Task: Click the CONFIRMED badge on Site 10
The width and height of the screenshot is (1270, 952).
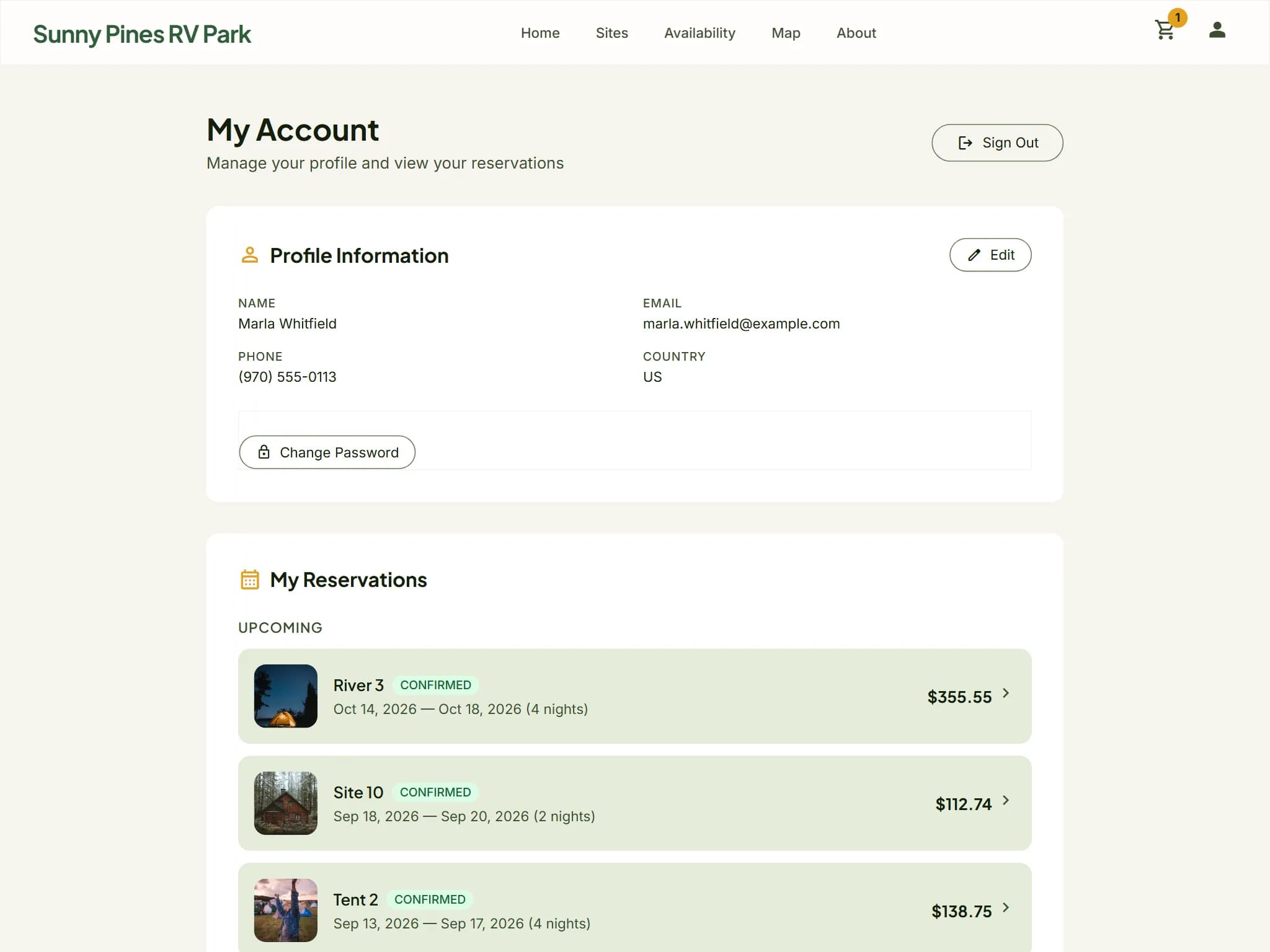Action: [x=435, y=792]
